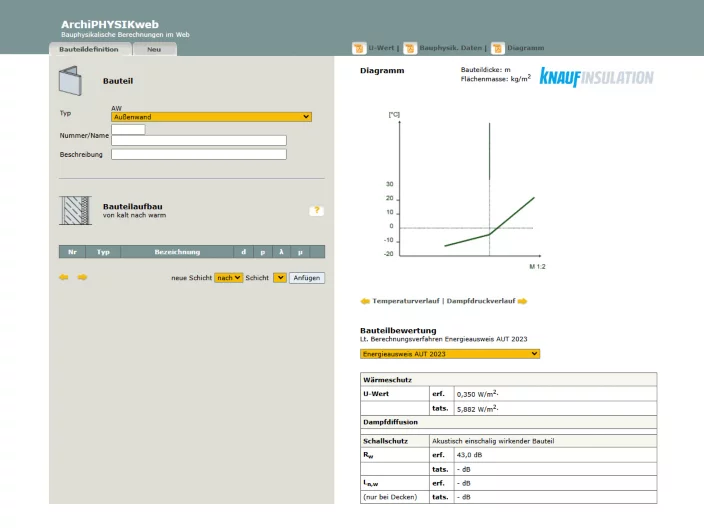The width and height of the screenshot is (704, 528).
Task: Open the Typ dropdown showing Außenwand
Action: (211, 117)
